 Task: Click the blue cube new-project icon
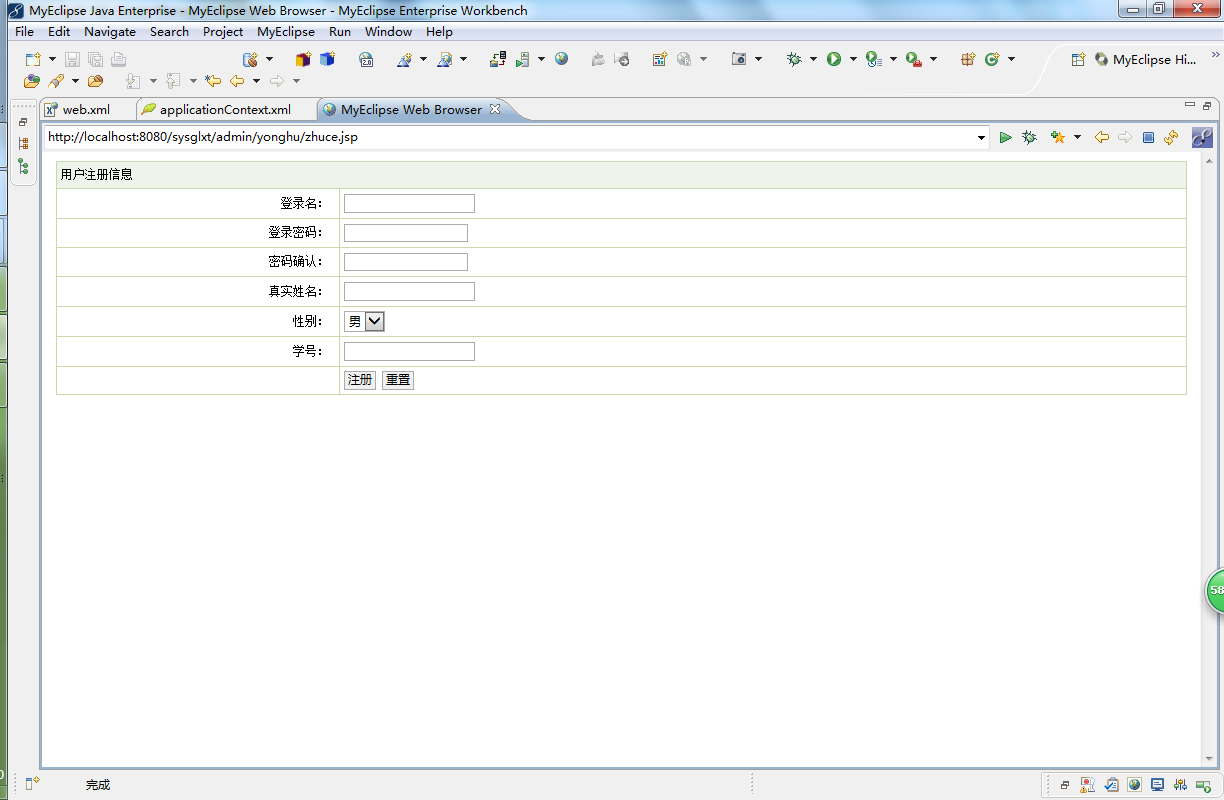click(x=327, y=60)
